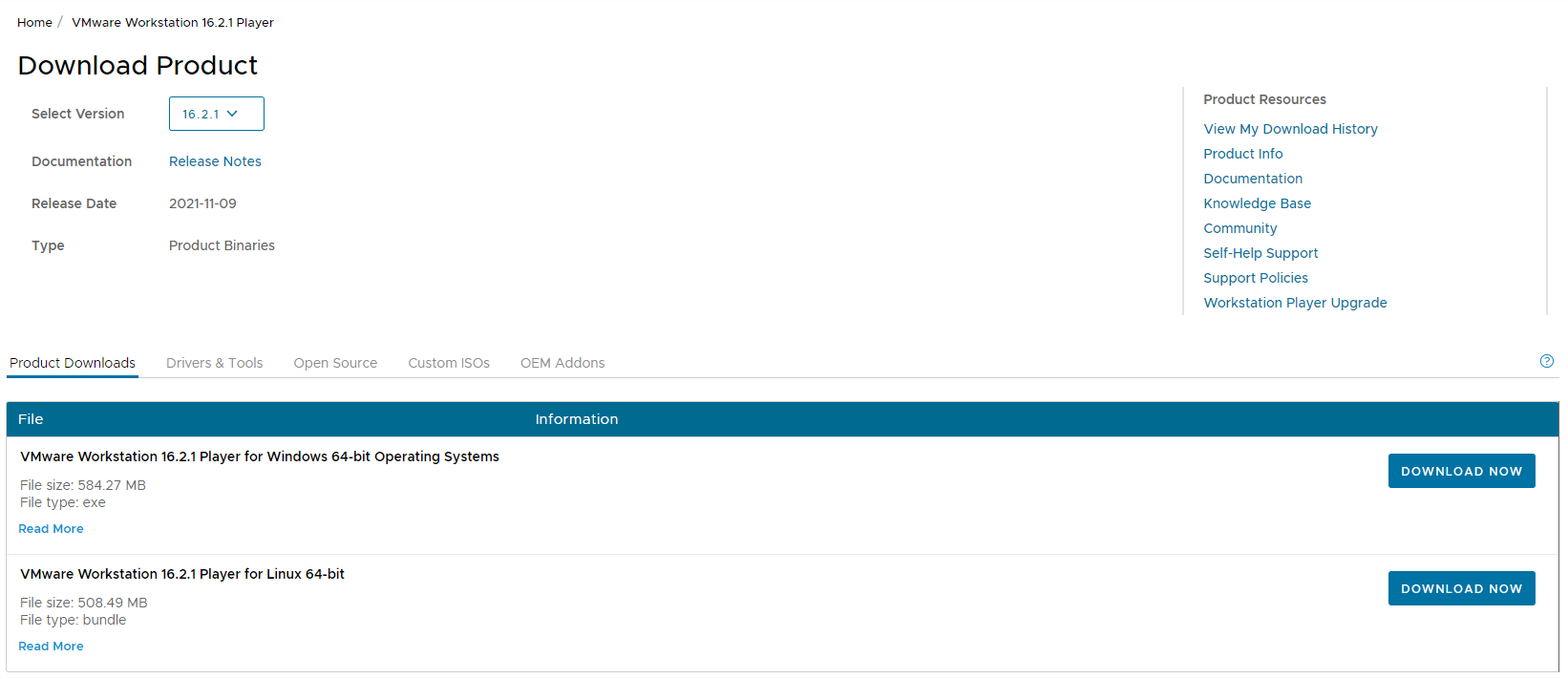Click the release date 2021-11-09
Screen dimensions: 1568x679
tap(202, 203)
